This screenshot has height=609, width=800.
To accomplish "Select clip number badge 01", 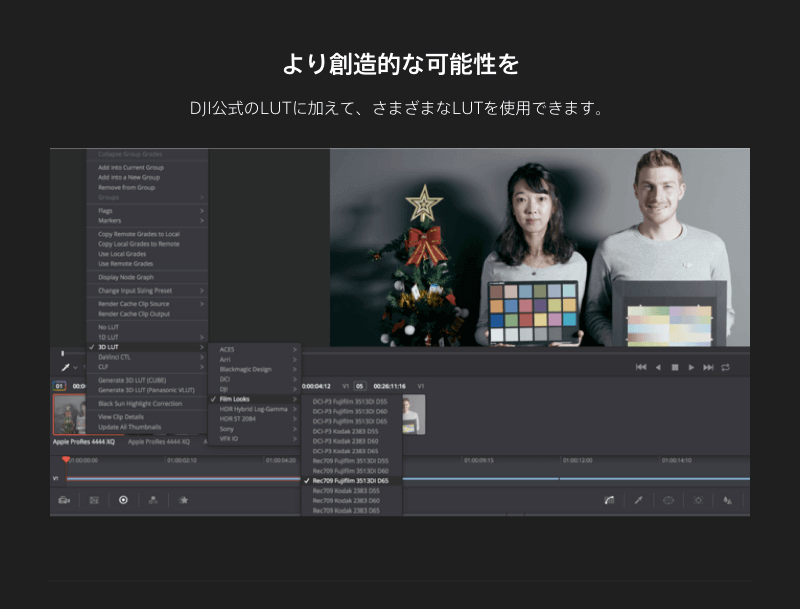I will click(59, 386).
